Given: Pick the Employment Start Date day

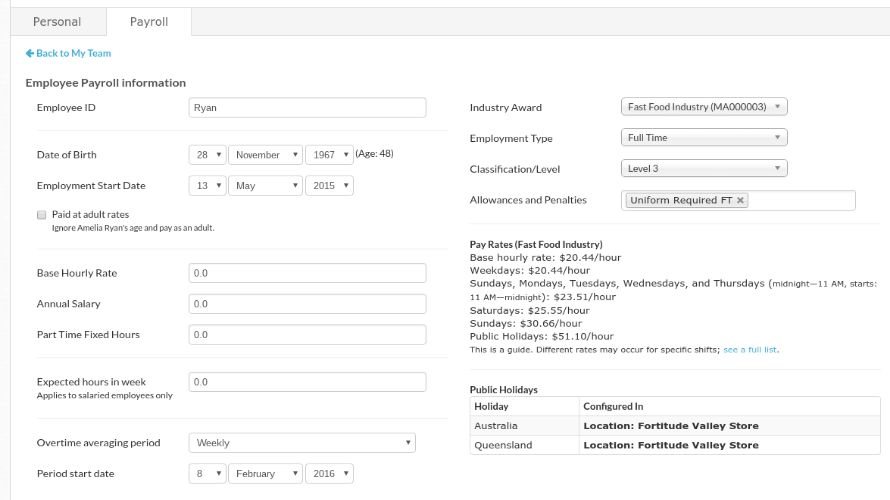Looking at the screenshot, I should (207, 186).
